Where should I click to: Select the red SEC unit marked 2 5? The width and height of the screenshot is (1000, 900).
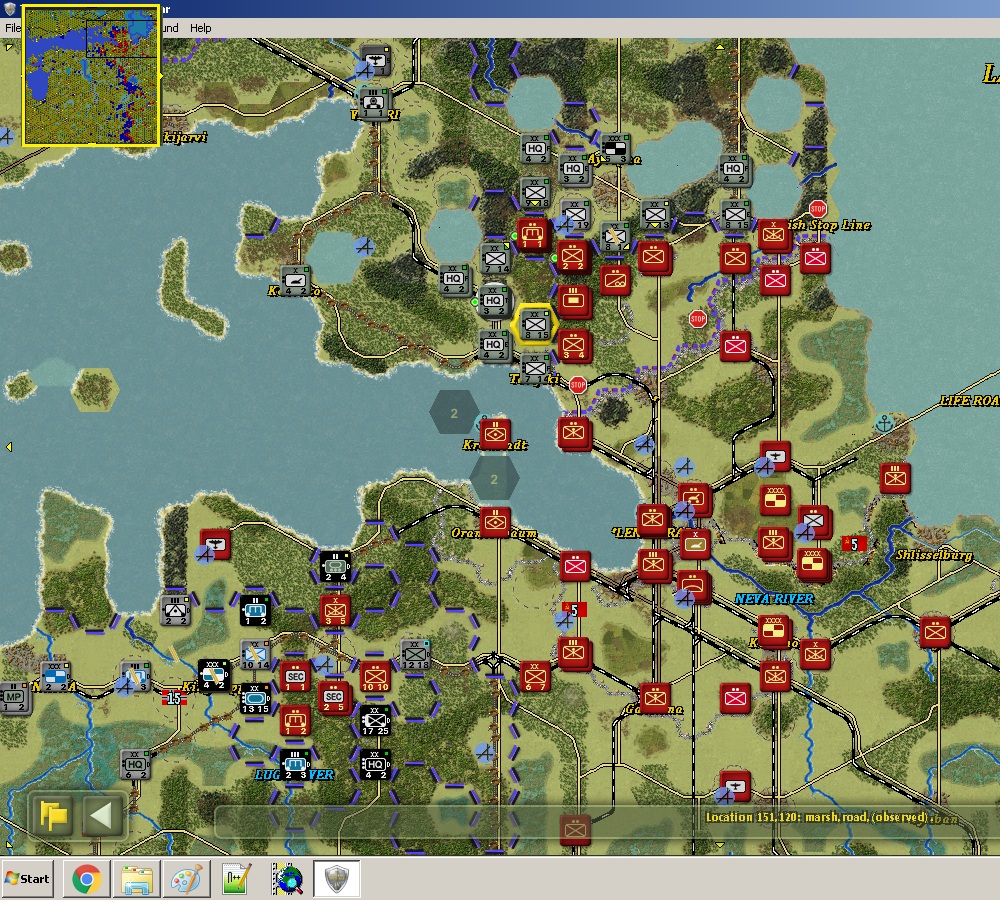click(x=334, y=698)
